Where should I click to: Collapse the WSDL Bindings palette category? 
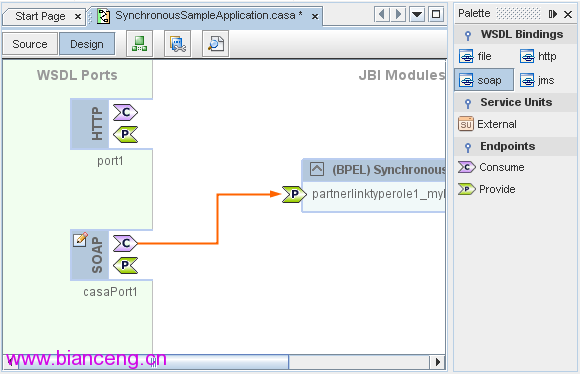point(468,35)
